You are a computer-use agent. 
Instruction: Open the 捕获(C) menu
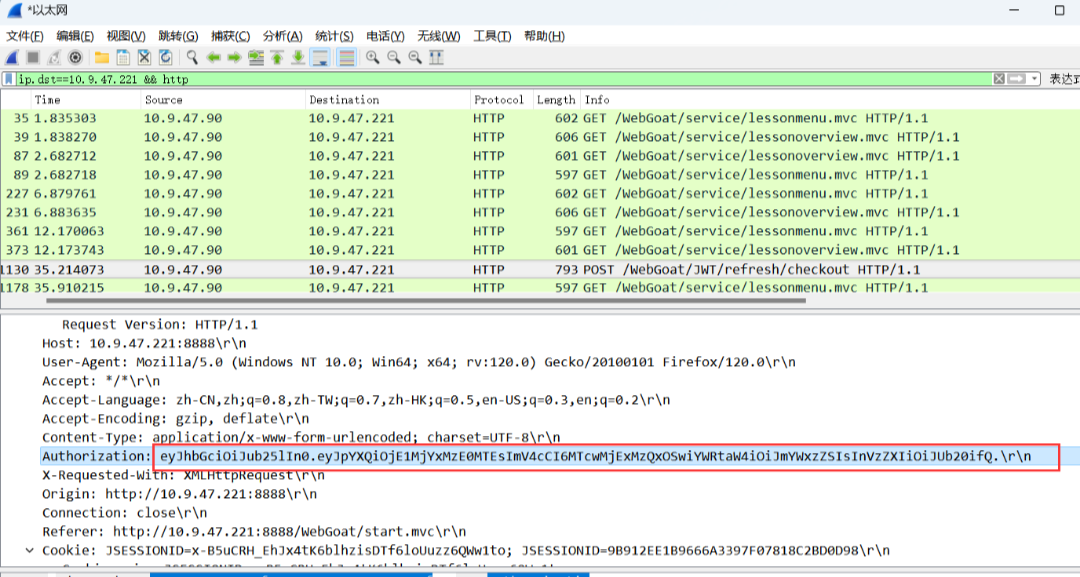[231, 36]
